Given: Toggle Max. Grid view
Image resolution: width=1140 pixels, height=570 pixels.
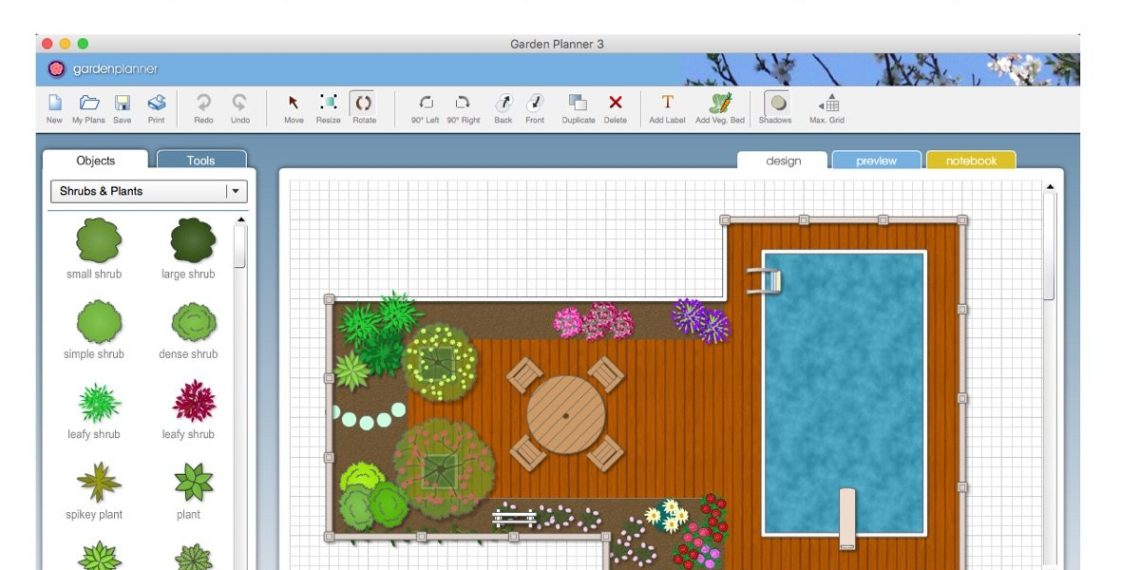Looking at the screenshot, I should tap(827, 104).
